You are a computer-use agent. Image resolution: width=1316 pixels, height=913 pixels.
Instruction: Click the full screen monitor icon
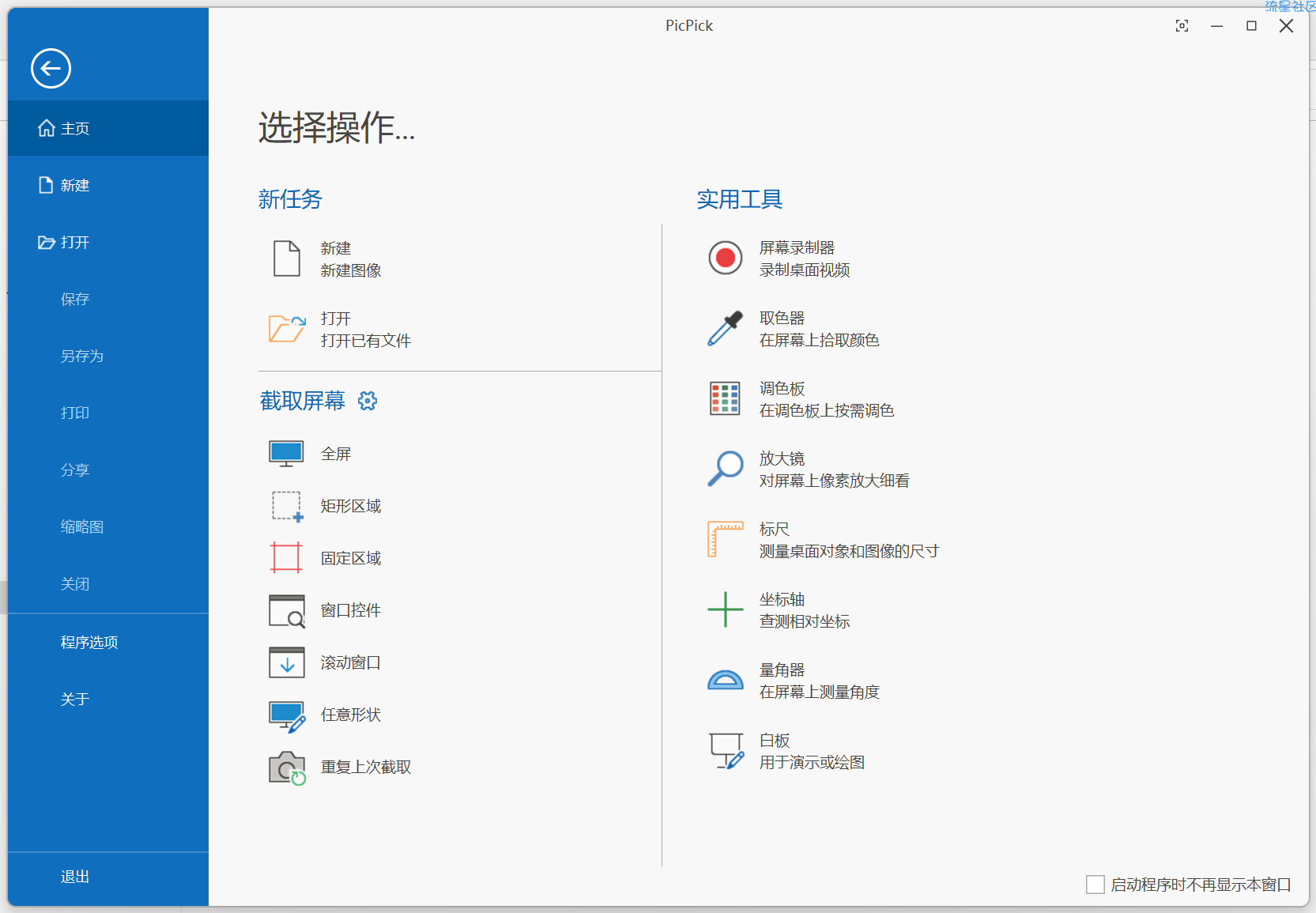click(286, 454)
